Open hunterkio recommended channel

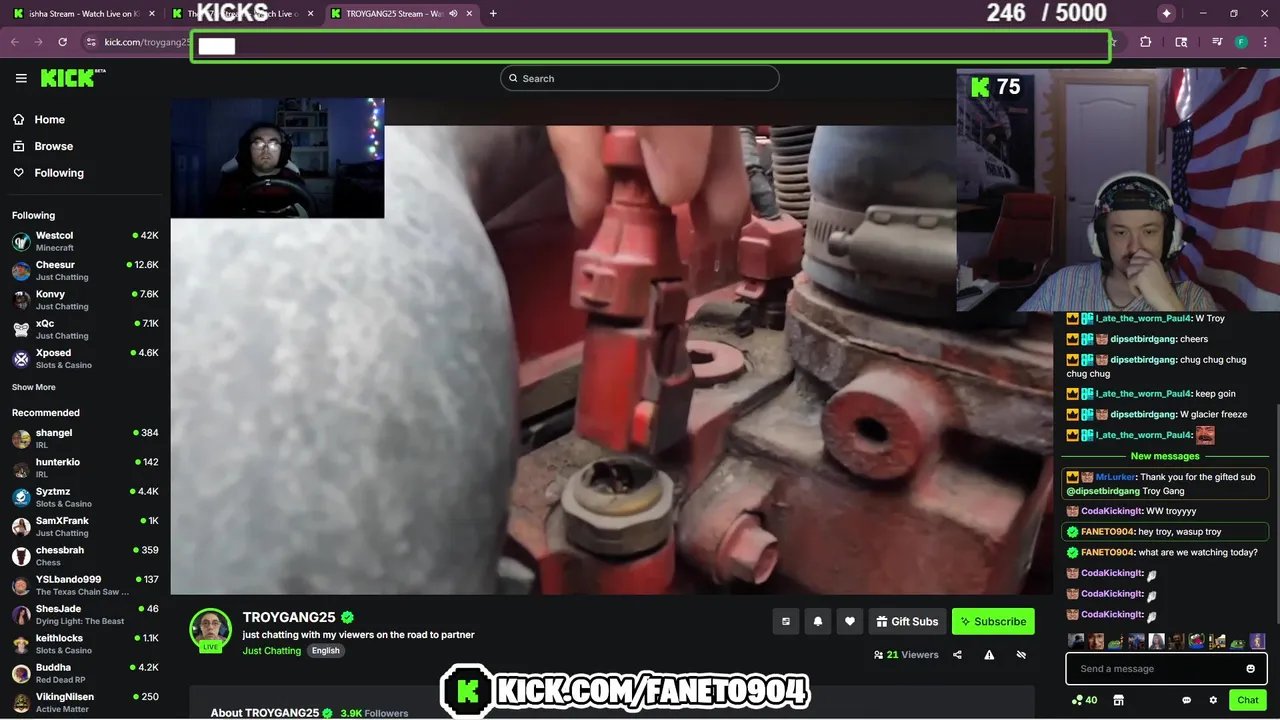coord(85,468)
